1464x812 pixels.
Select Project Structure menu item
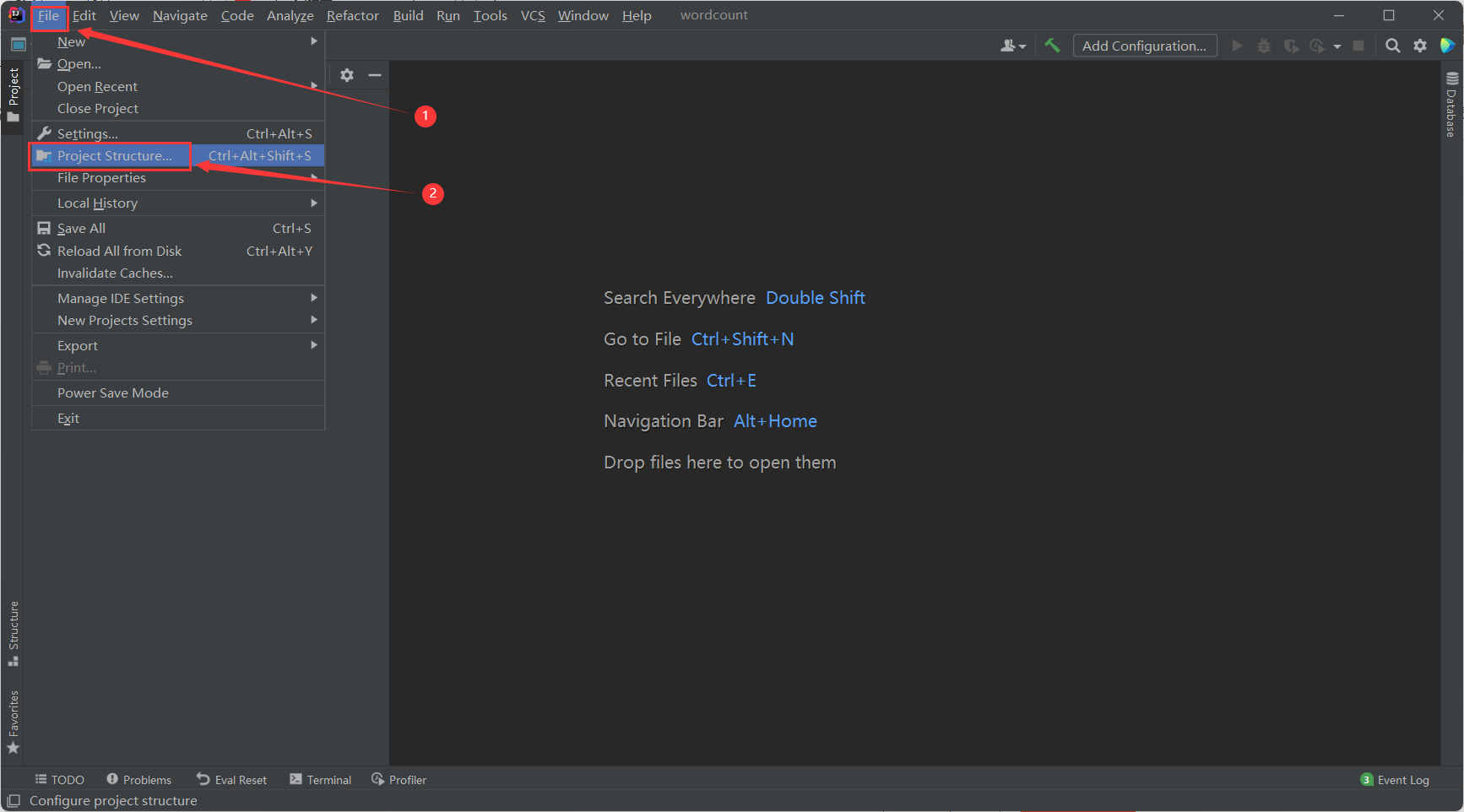178,156
